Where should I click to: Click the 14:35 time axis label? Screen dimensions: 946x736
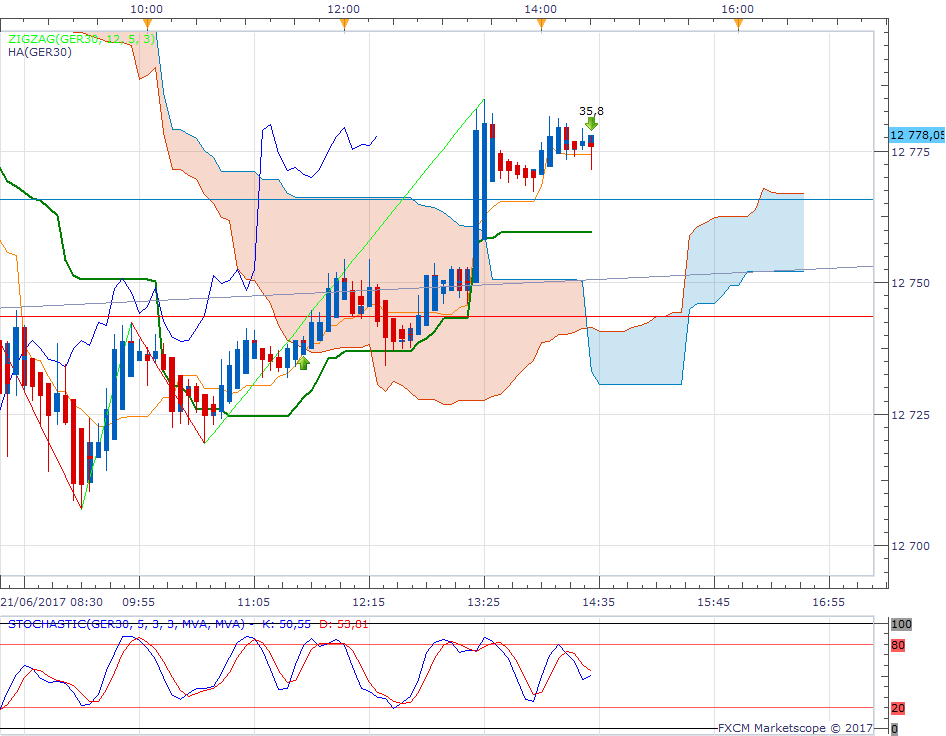tap(598, 602)
